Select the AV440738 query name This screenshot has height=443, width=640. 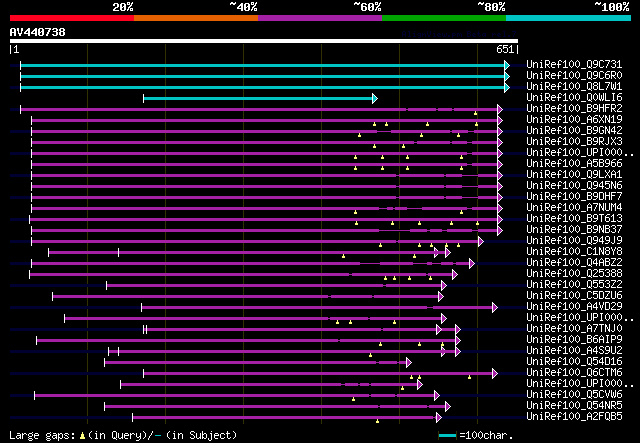[38, 32]
